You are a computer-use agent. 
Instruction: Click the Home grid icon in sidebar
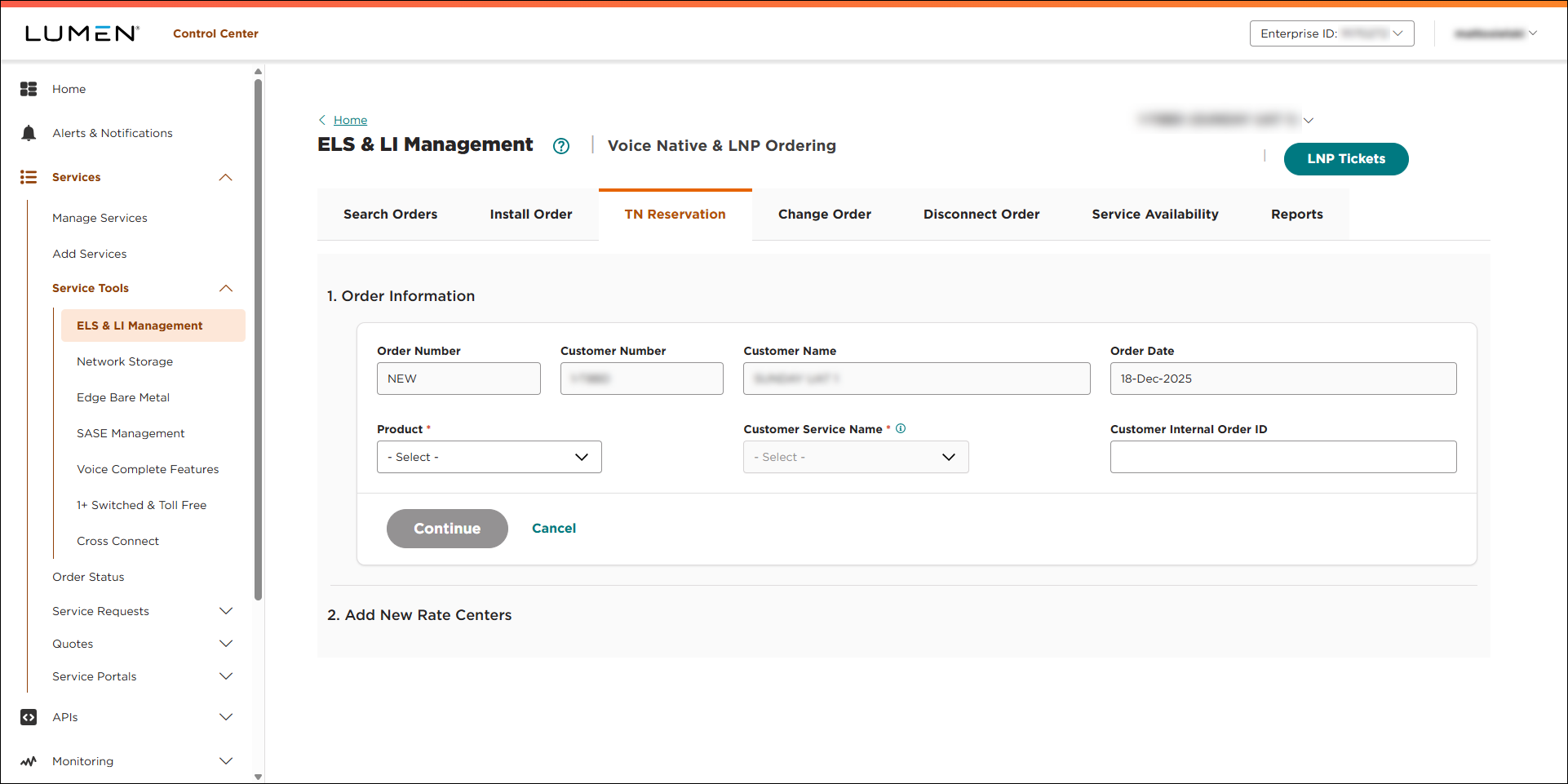(29, 89)
